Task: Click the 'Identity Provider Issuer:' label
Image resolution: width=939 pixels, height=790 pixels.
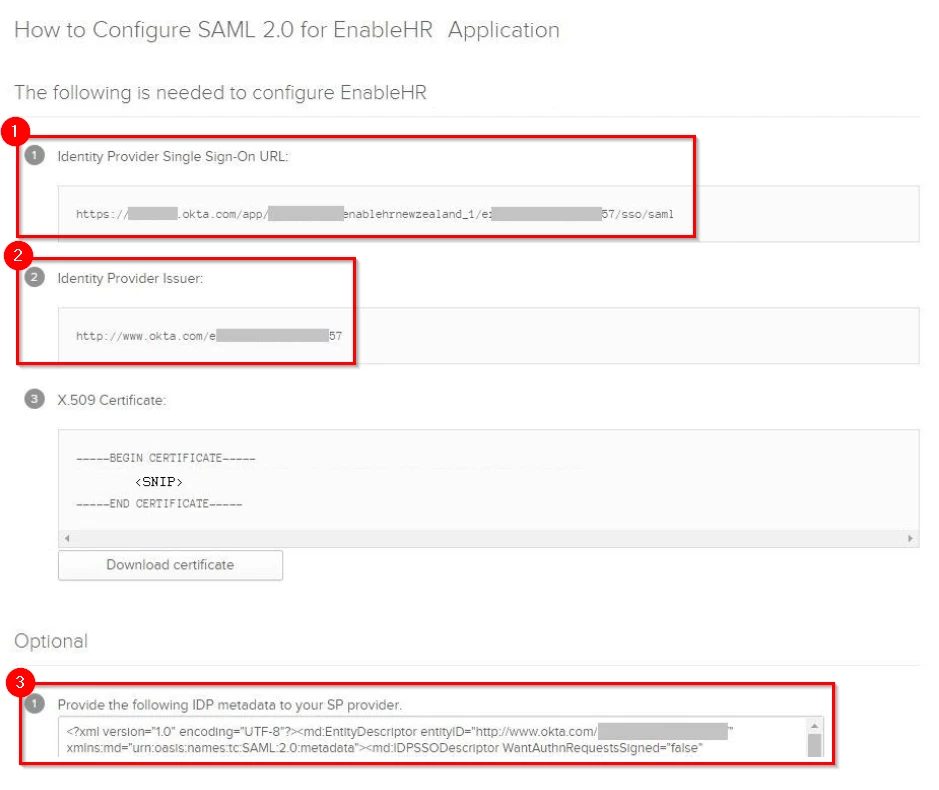Action: pos(130,279)
